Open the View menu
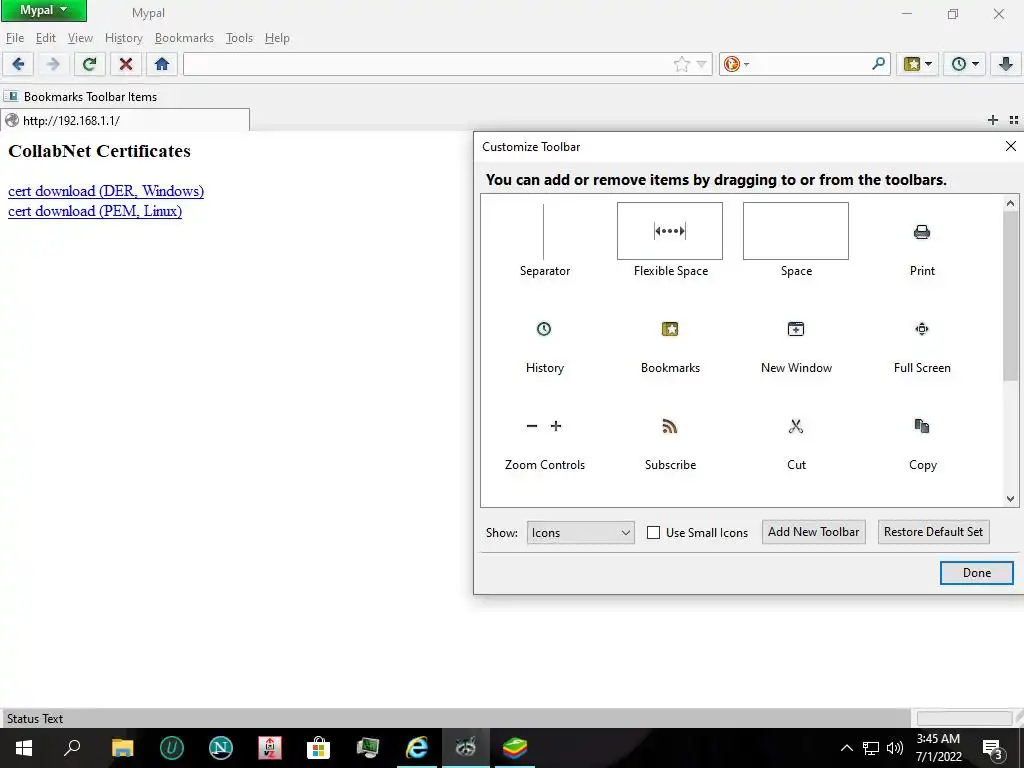 click(80, 38)
